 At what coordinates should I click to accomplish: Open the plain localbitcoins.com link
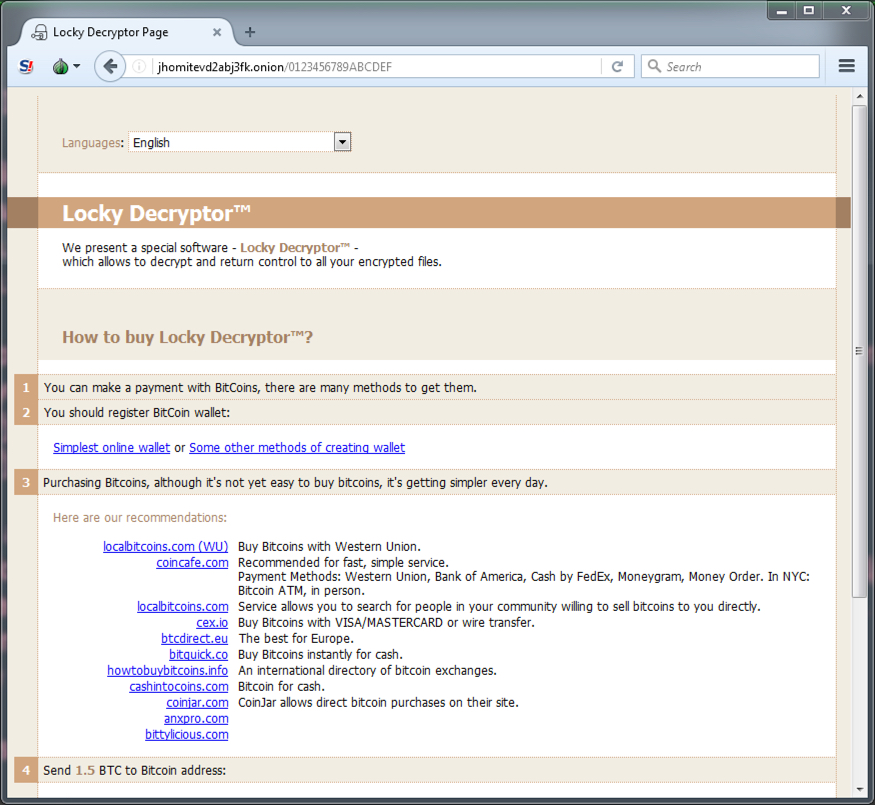point(183,606)
